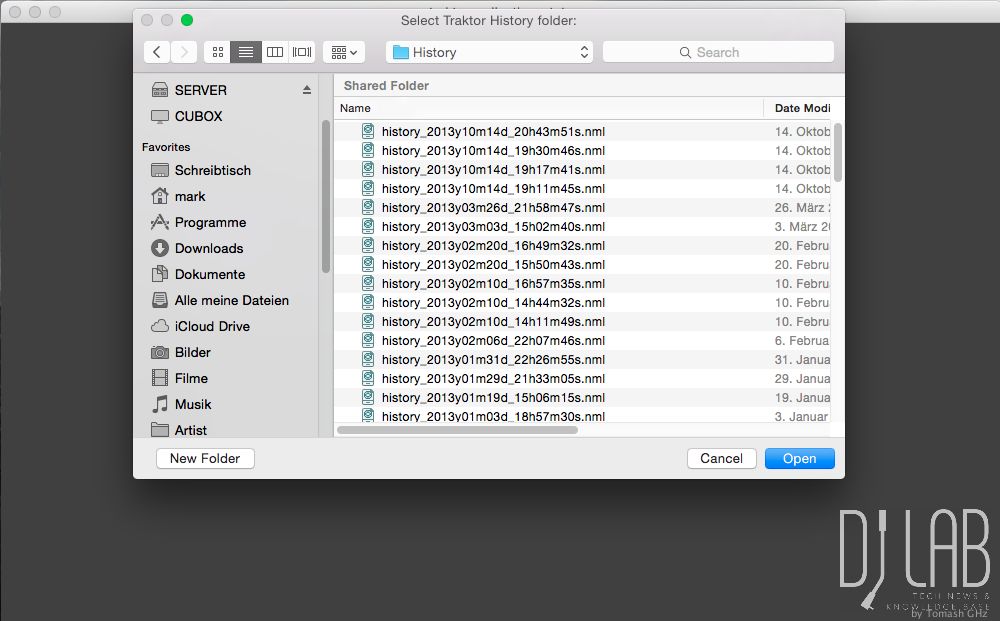Switch to icon view mode
Viewport: 1000px width, 621px height.
pos(218,52)
